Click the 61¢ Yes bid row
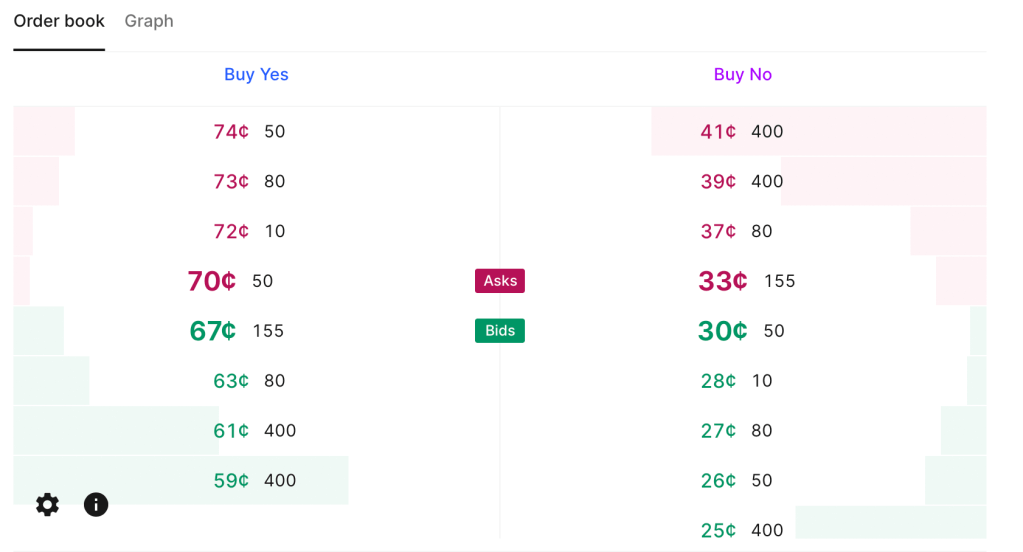This screenshot has height=552, width=1023. (231, 431)
